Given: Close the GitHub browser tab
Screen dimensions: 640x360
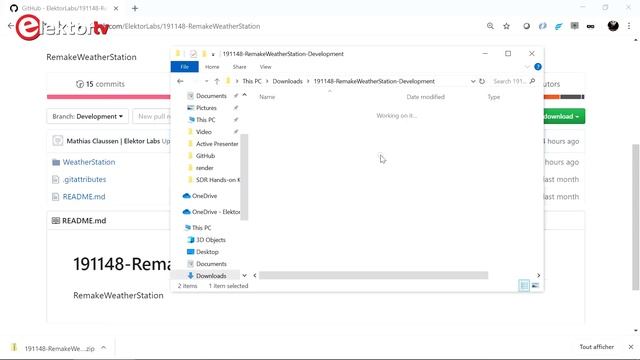Looking at the screenshot, I should [116, 8].
